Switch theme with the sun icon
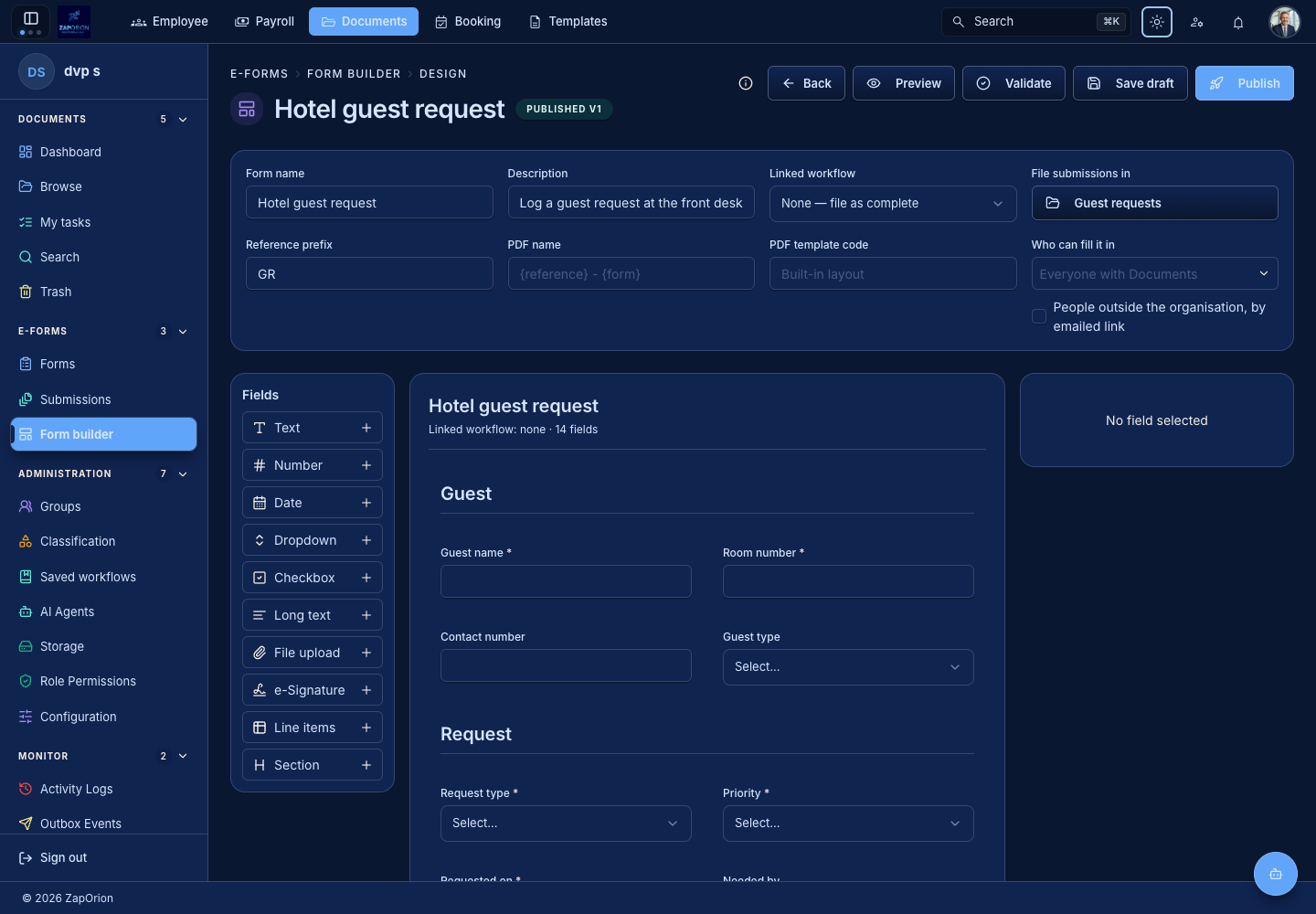This screenshot has width=1316, height=914. tap(1157, 22)
